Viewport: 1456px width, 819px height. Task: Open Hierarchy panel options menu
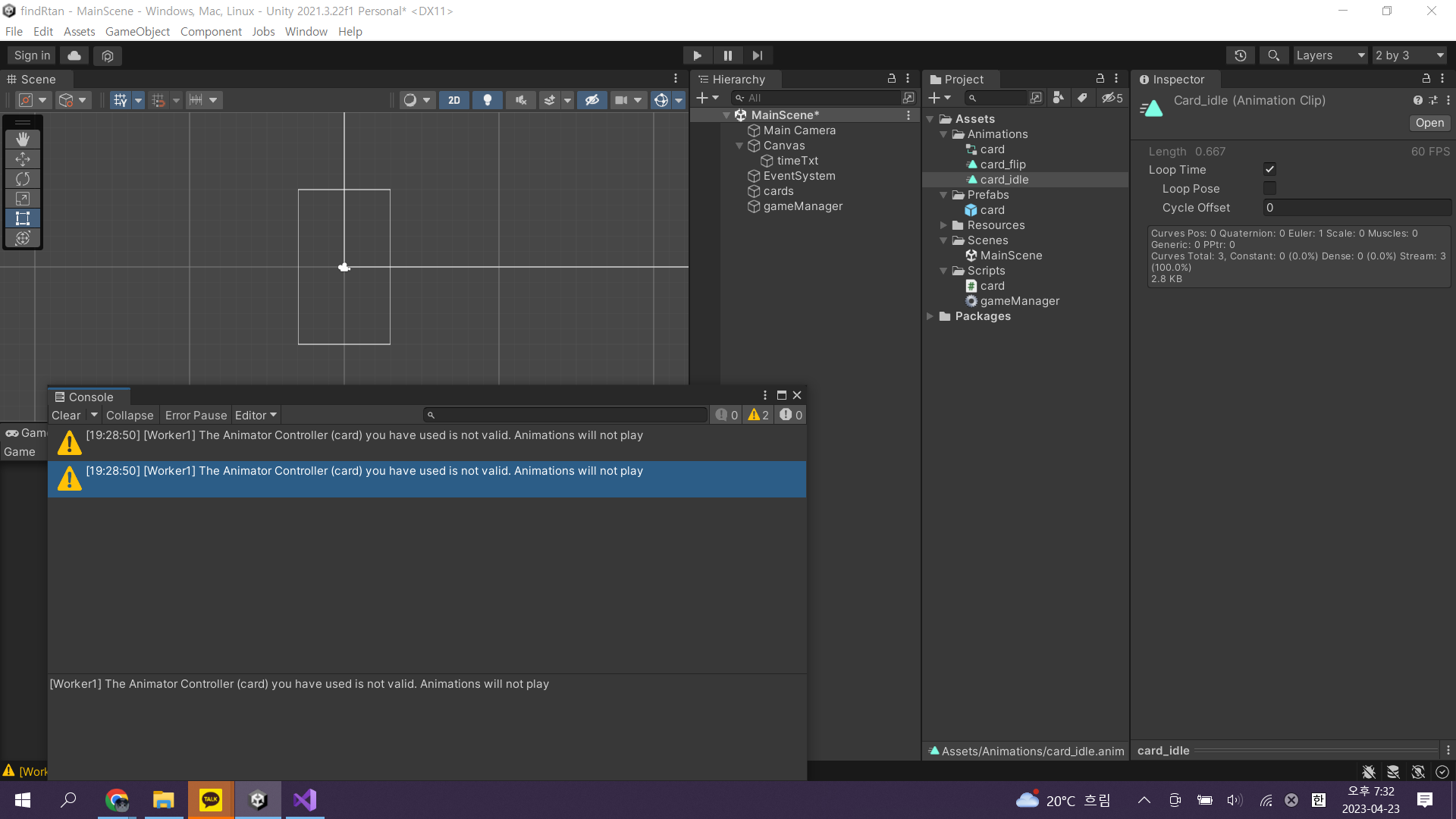click(x=908, y=79)
